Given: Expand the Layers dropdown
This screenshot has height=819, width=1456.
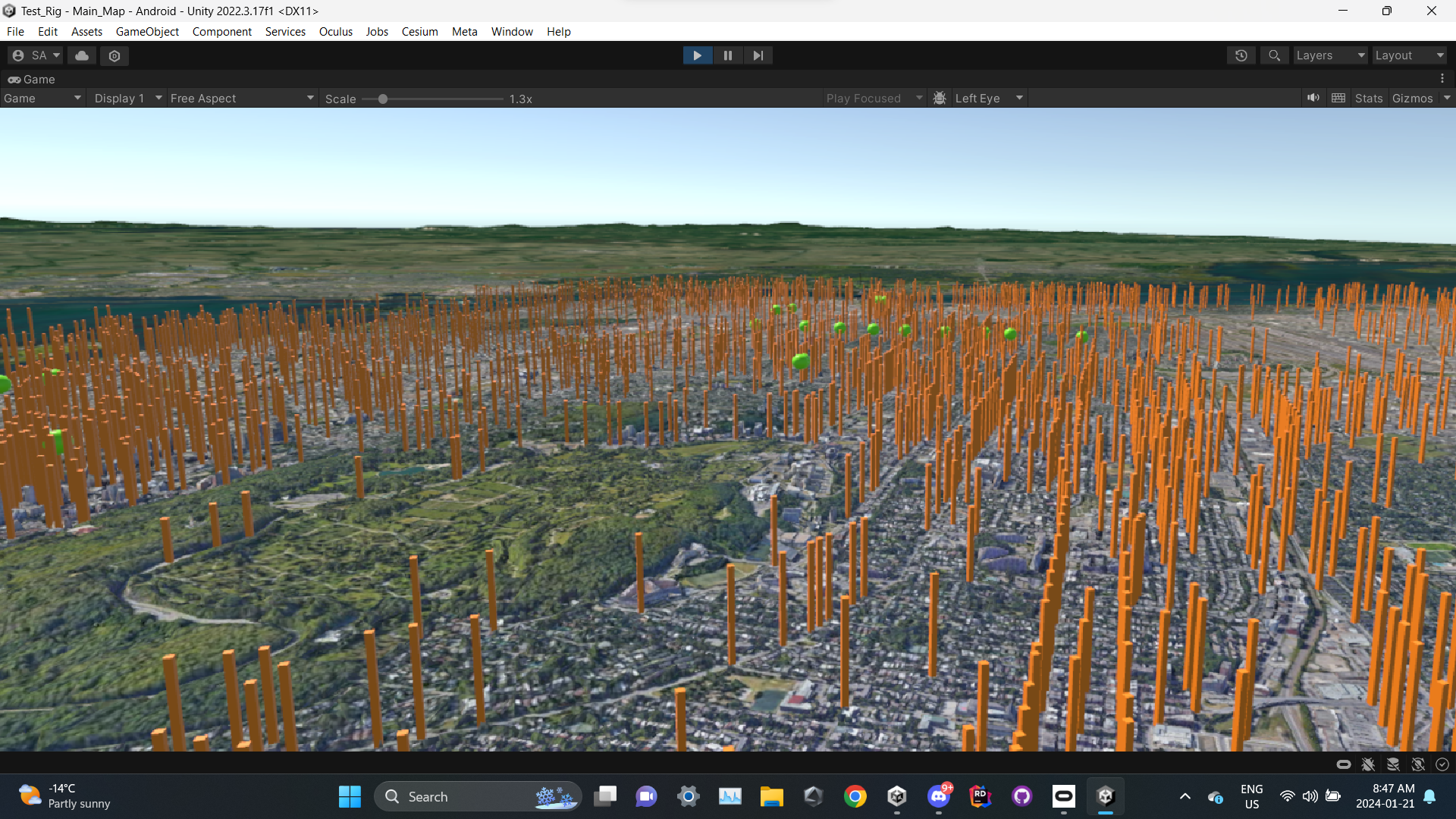Looking at the screenshot, I should (x=1330, y=55).
